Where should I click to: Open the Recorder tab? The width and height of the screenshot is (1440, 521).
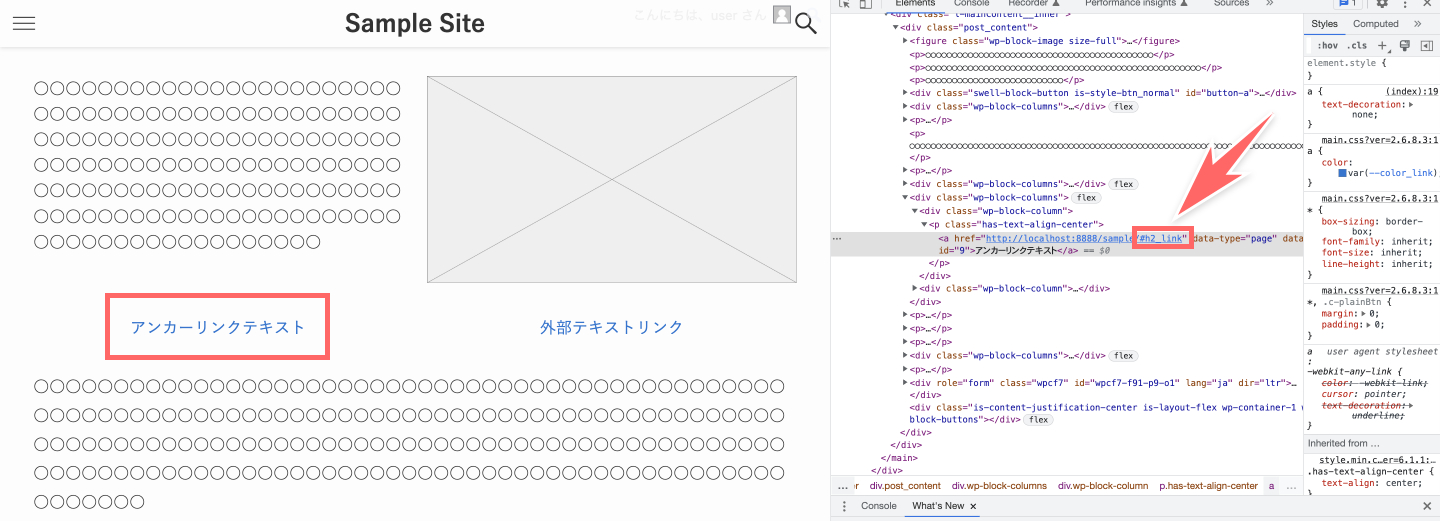pos(1033,4)
